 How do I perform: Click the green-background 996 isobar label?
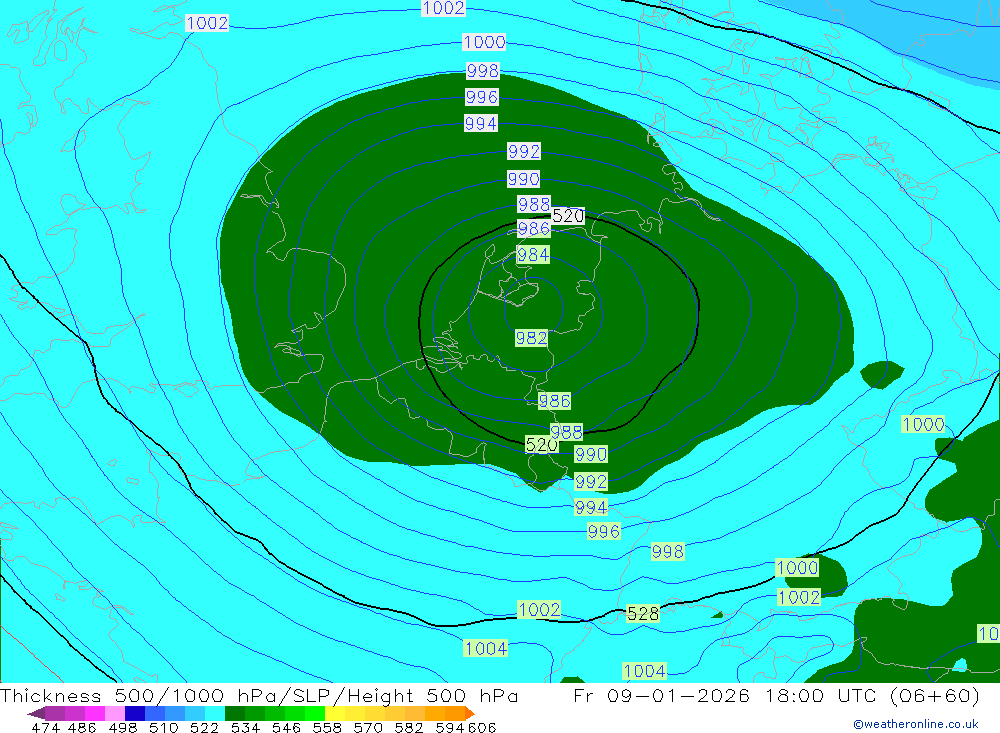click(603, 531)
